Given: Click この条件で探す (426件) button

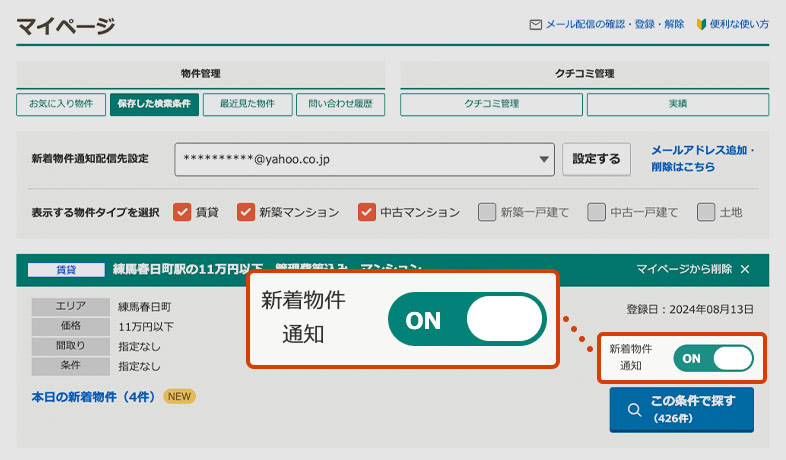Looking at the screenshot, I should pyautogui.click(x=682, y=409).
